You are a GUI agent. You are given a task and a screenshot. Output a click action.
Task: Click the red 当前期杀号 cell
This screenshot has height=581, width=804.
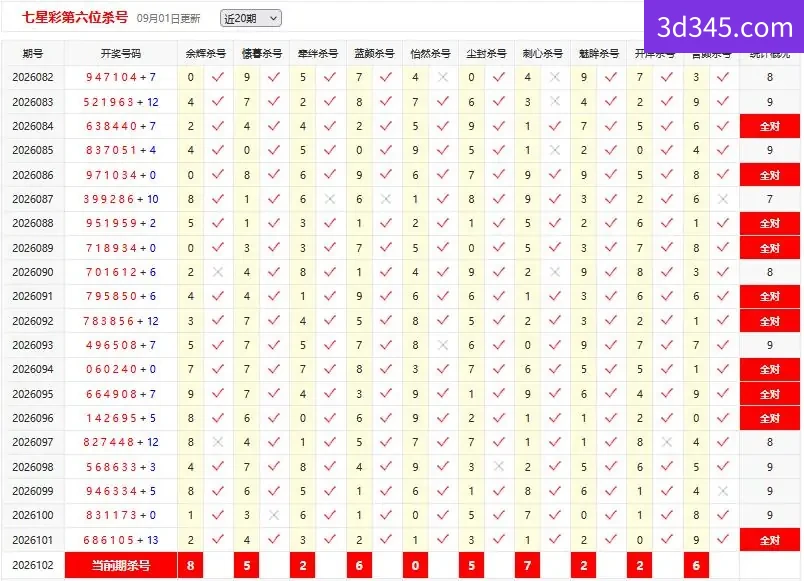pyautogui.click(x=121, y=565)
